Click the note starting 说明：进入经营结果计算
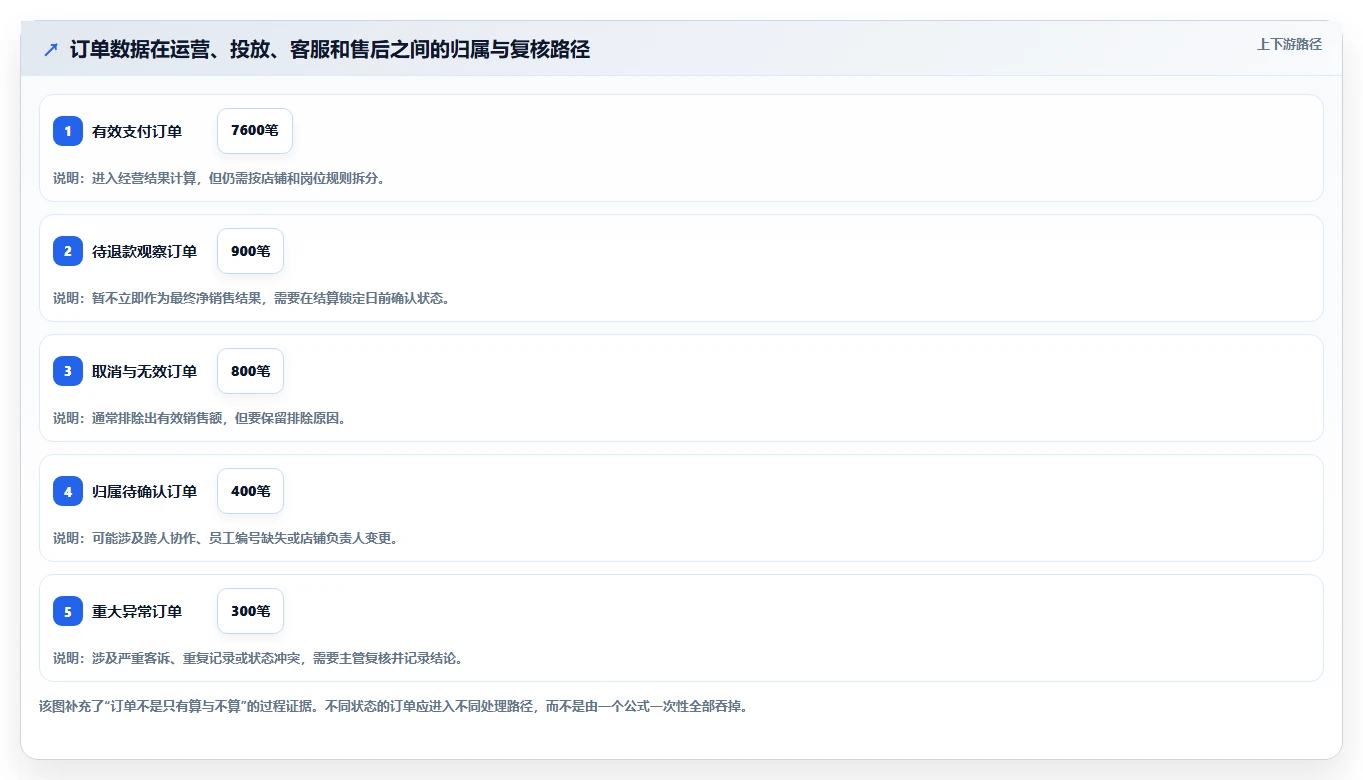Screen dimensions: 1363x780 click(219, 178)
